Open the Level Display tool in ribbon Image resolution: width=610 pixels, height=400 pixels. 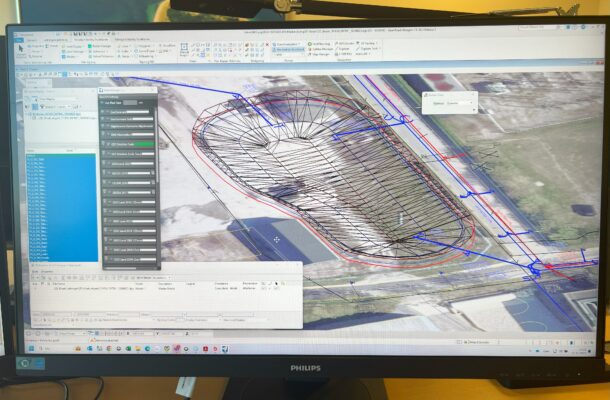(73, 46)
